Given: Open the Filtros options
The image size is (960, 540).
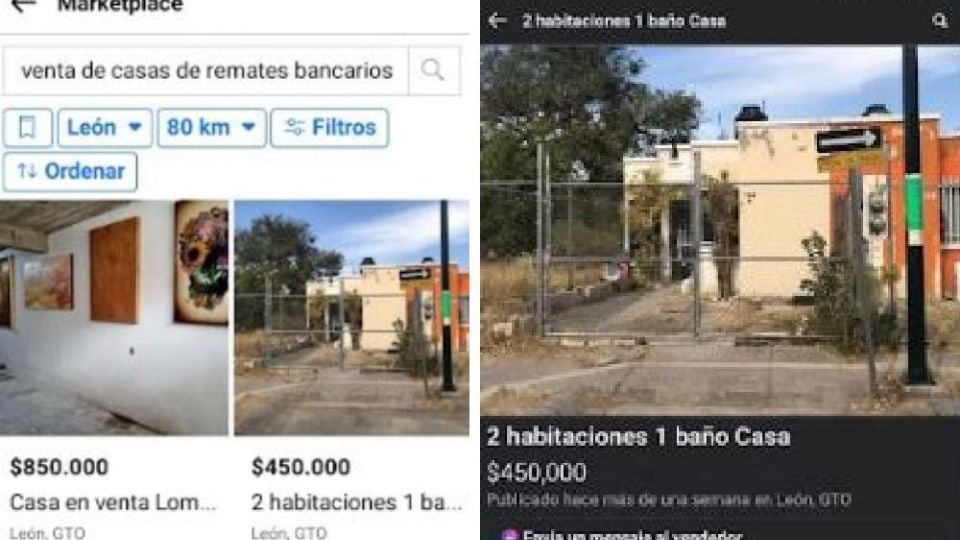Looking at the screenshot, I should tap(330, 127).
